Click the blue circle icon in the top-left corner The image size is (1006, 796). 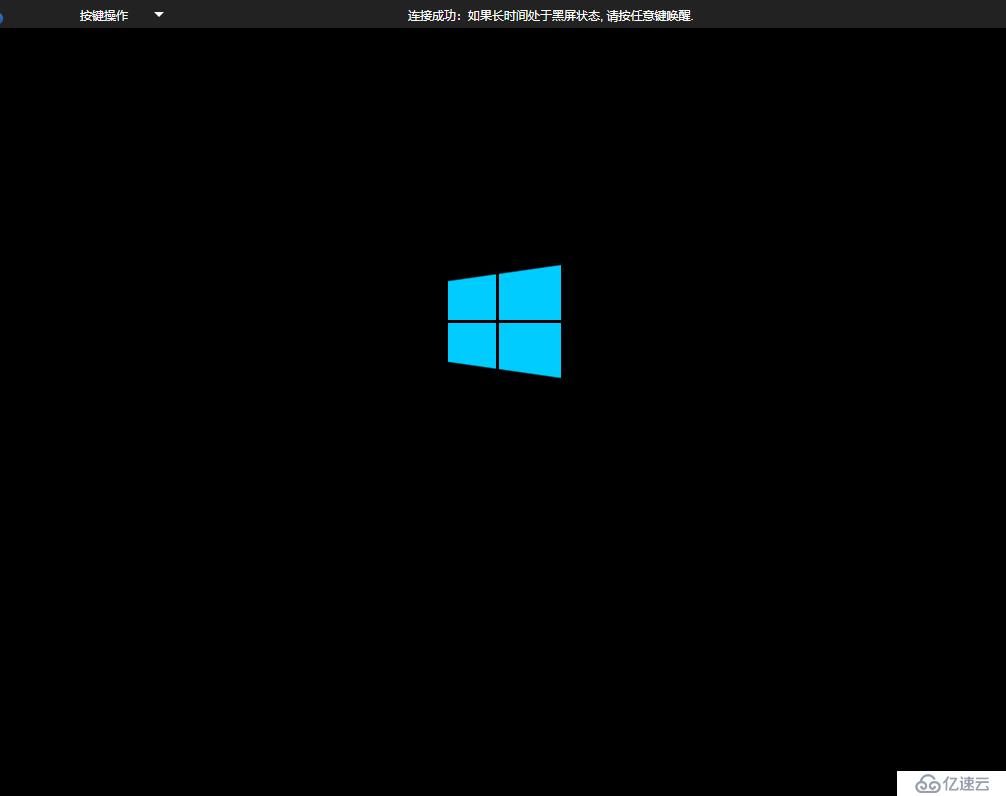coord(1,16)
